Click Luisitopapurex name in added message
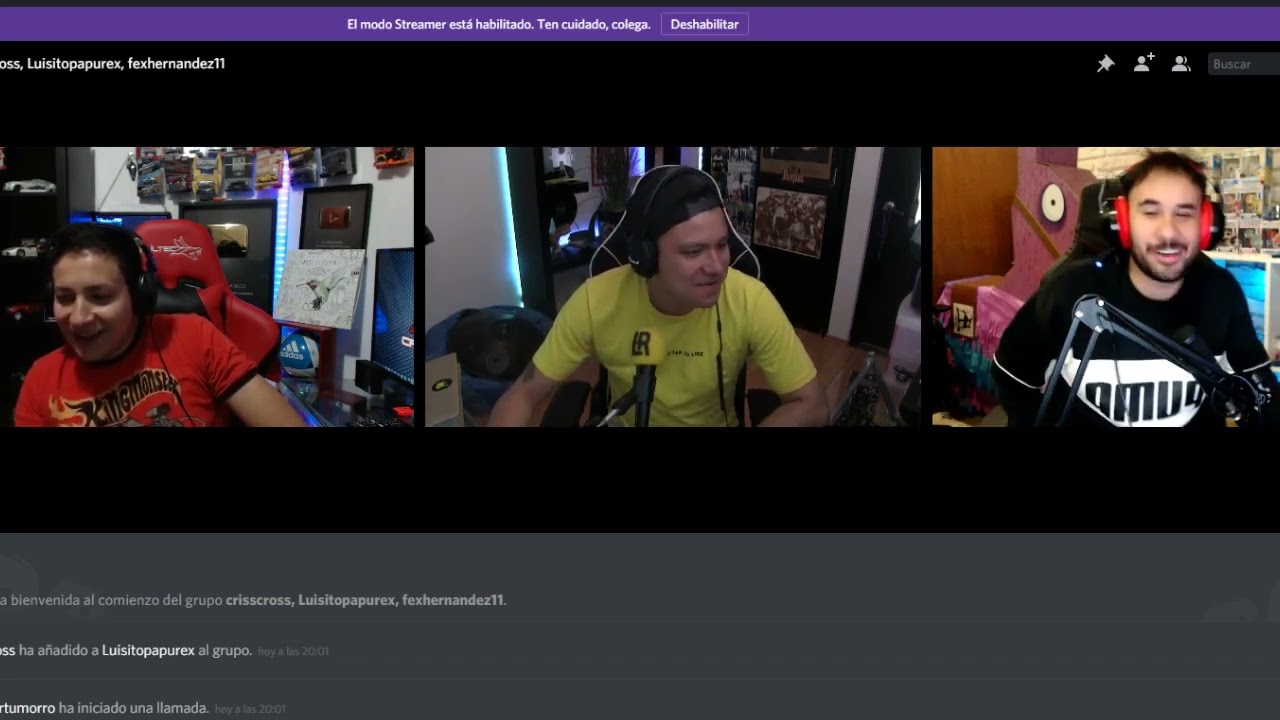Screen dimensions: 1280x720 (x=148, y=650)
